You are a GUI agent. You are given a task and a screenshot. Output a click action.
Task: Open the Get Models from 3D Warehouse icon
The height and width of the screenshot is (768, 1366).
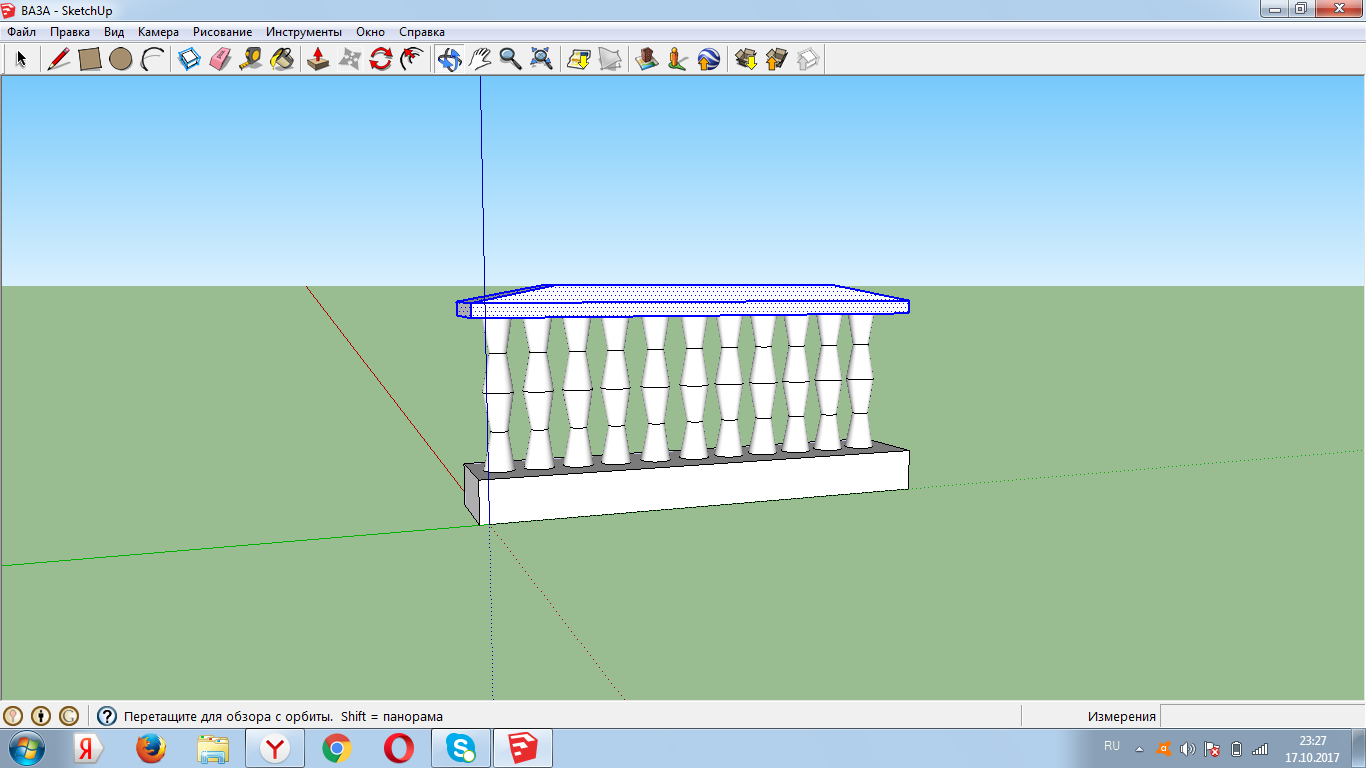(x=746, y=60)
